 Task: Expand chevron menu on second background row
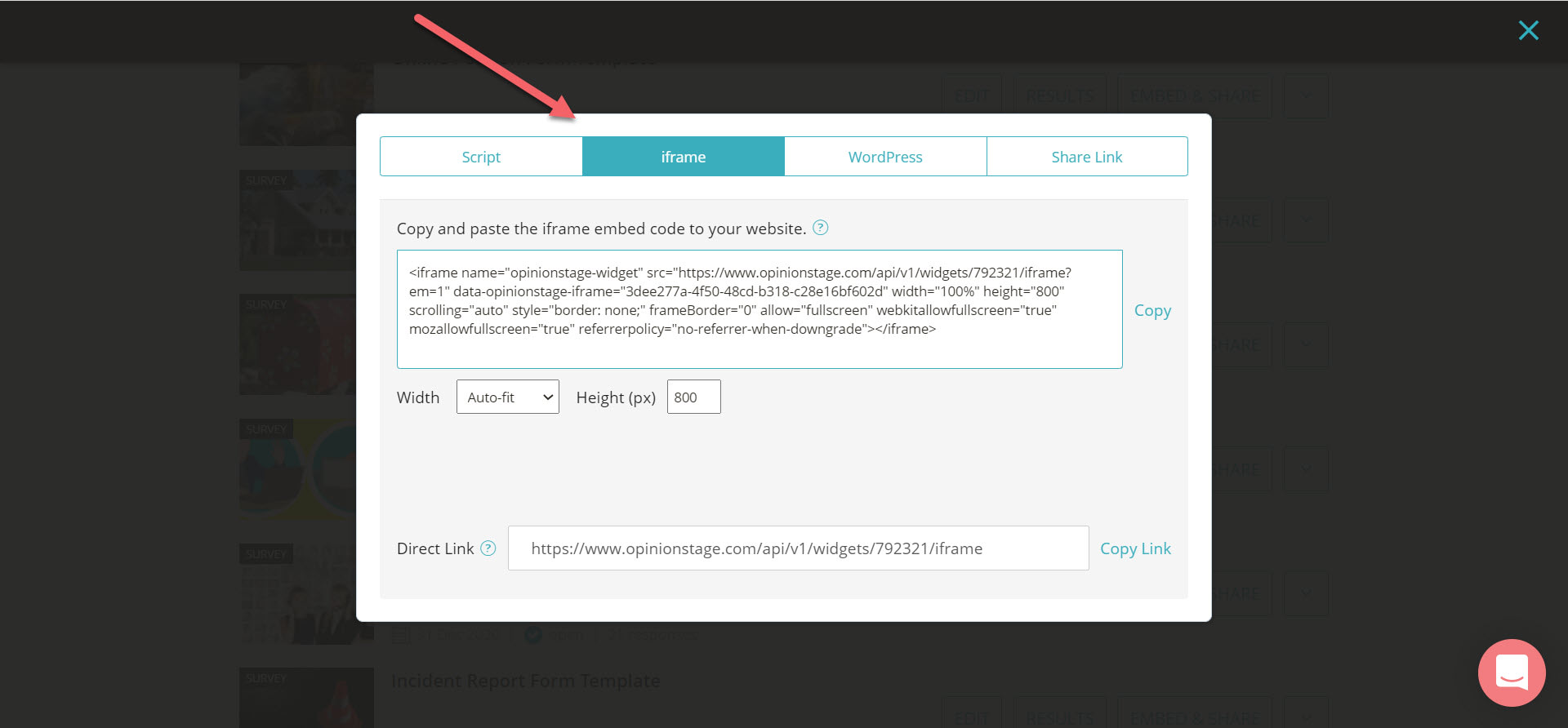click(1306, 220)
